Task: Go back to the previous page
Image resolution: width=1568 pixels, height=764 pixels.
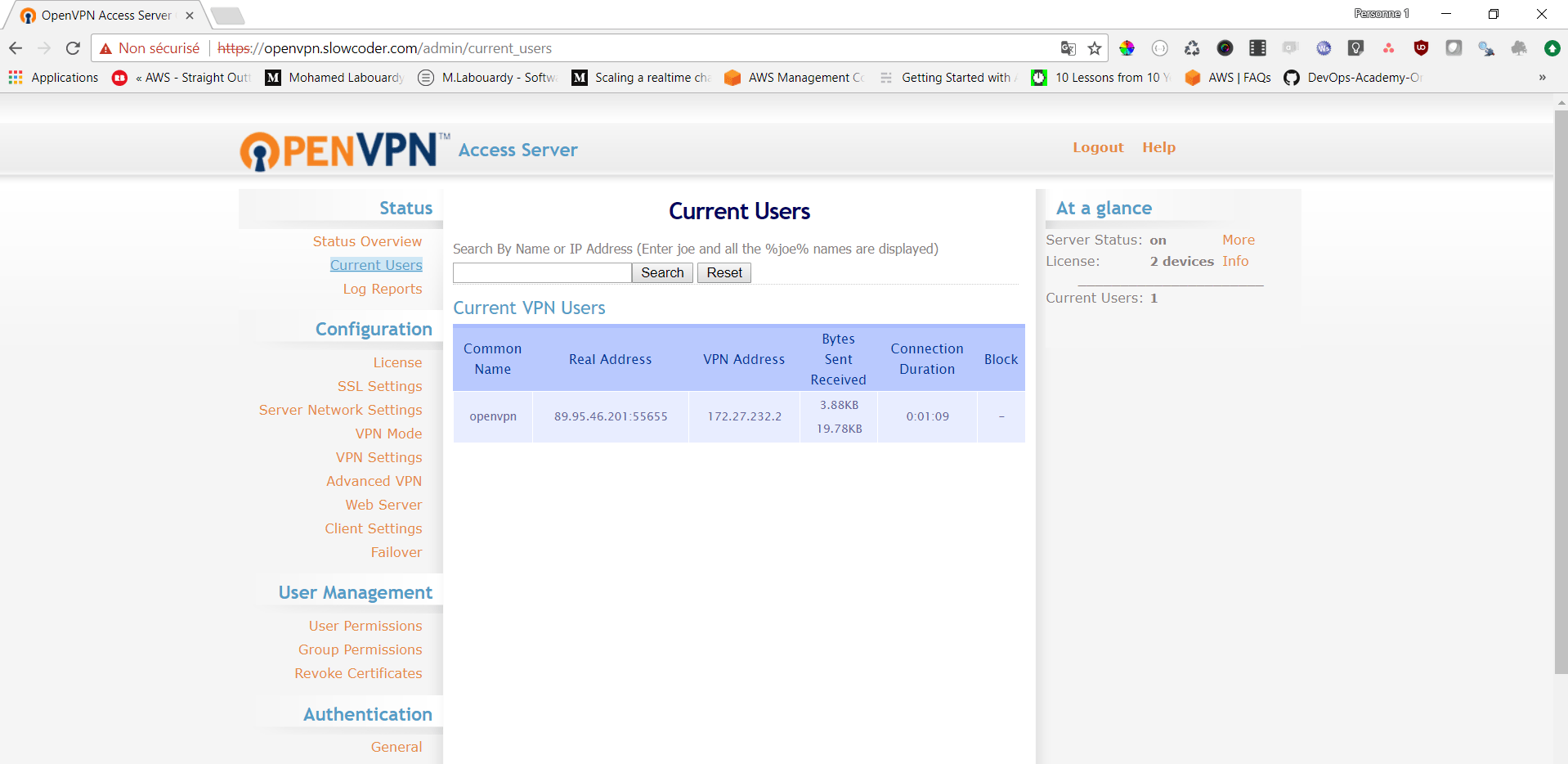Action: tap(16, 48)
